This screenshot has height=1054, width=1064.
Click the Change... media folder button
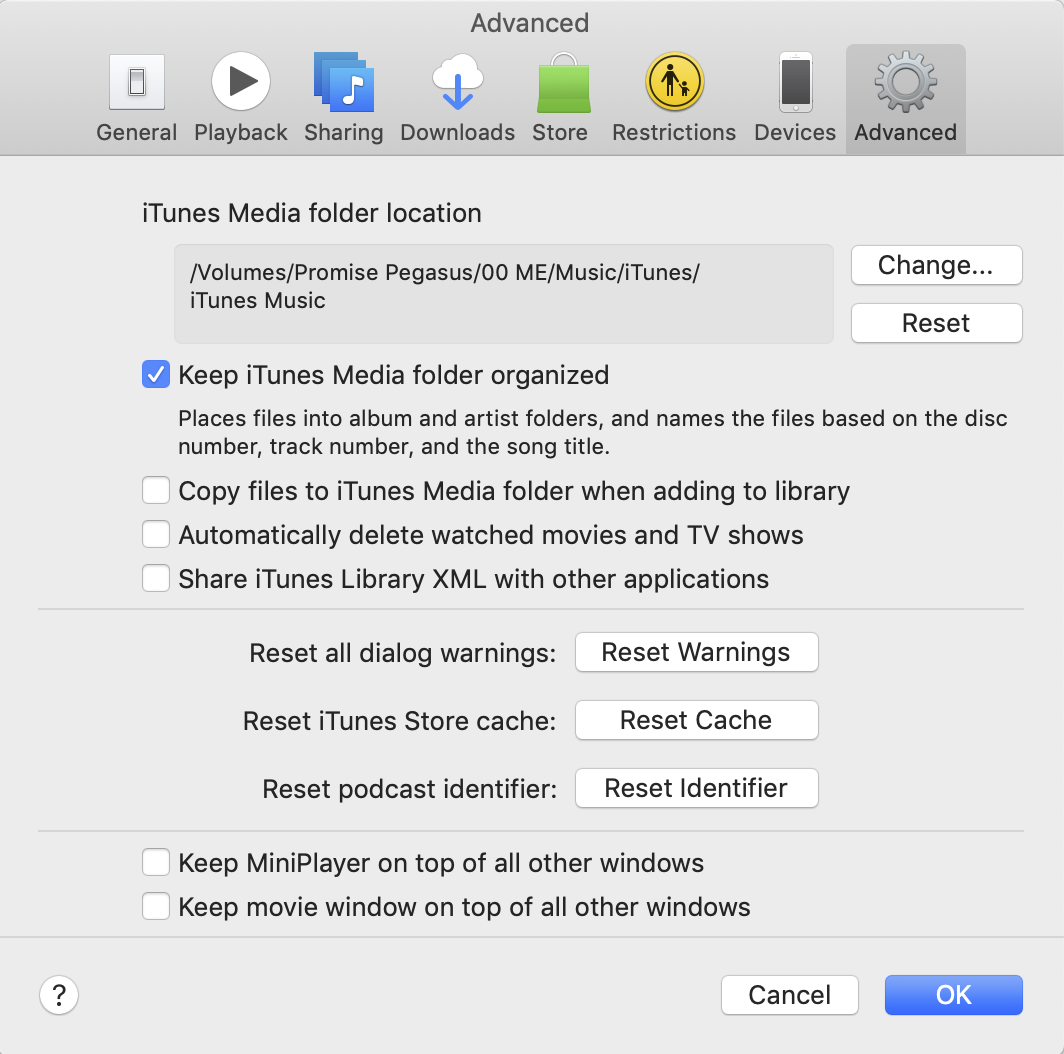(936, 265)
